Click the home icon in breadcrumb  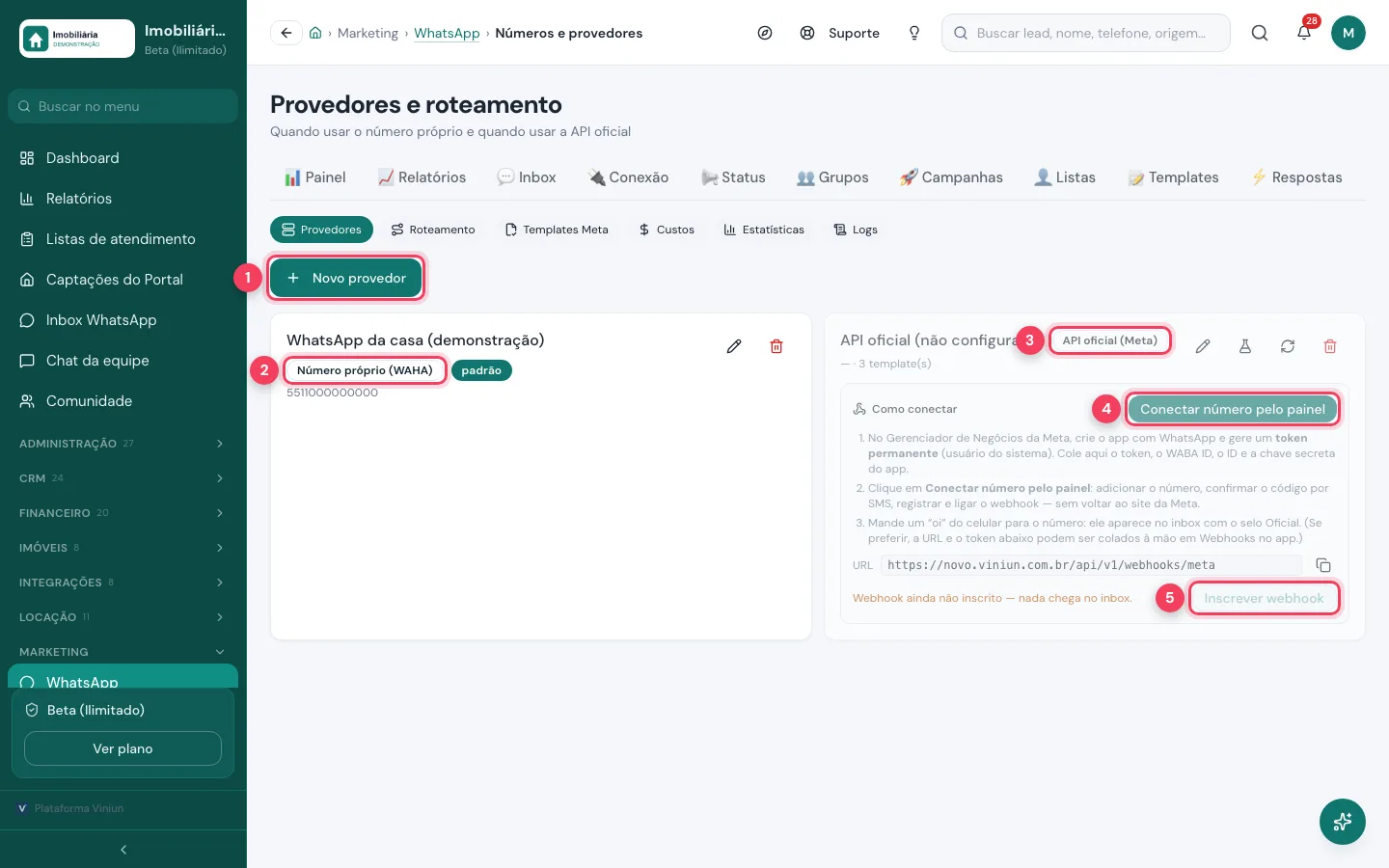(315, 33)
